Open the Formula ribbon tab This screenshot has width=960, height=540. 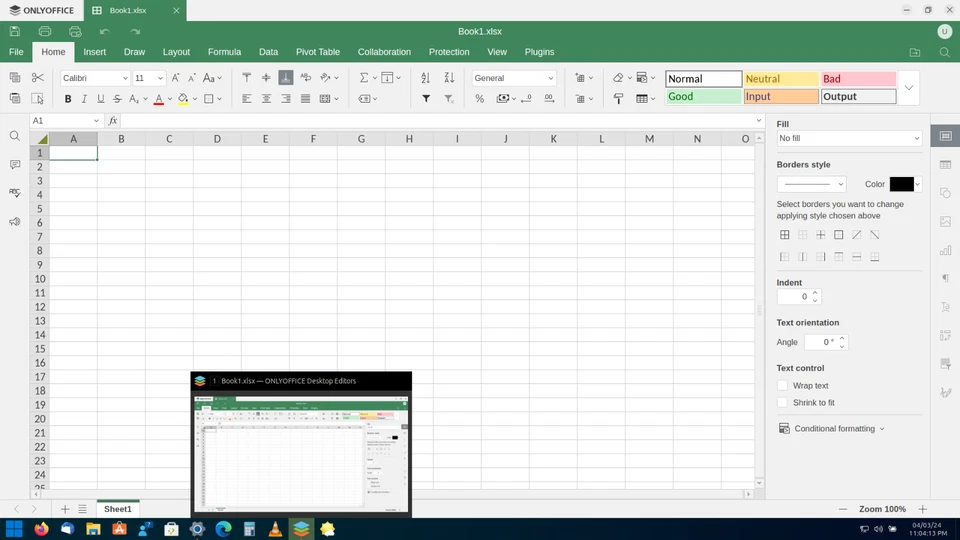(224, 52)
